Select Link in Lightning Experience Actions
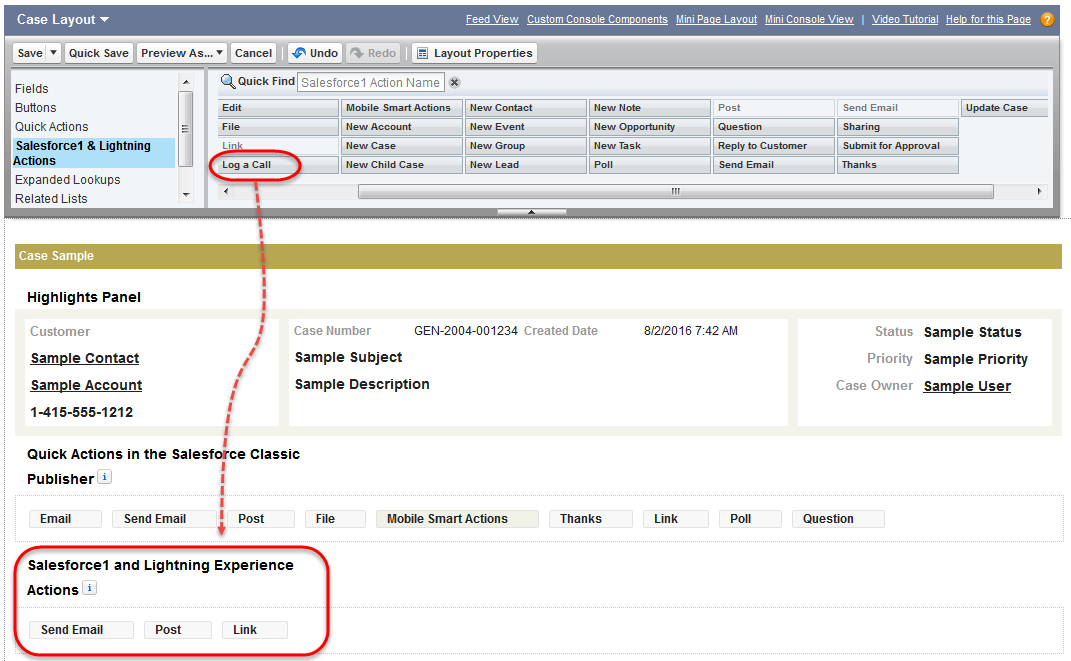Viewport: 1071px width, 661px height. pos(255,630)
